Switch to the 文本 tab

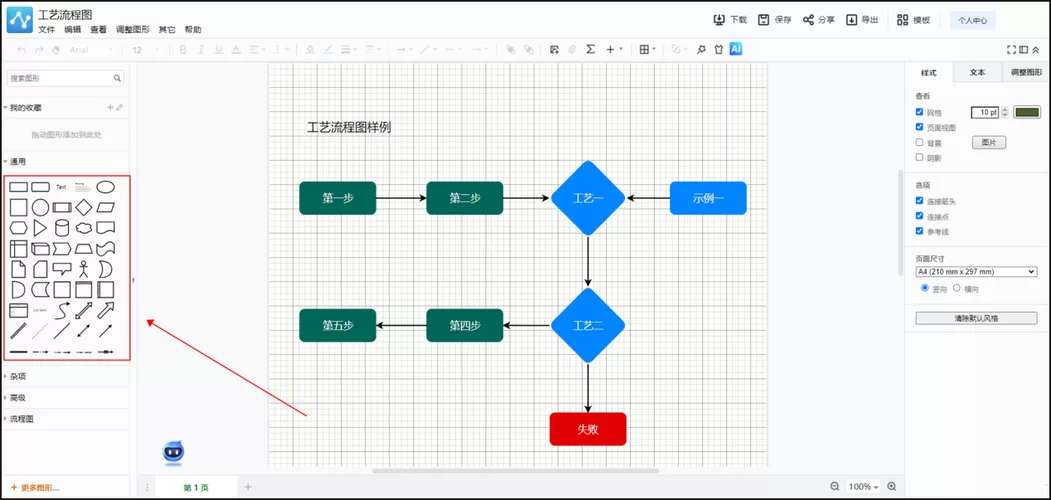977,72
